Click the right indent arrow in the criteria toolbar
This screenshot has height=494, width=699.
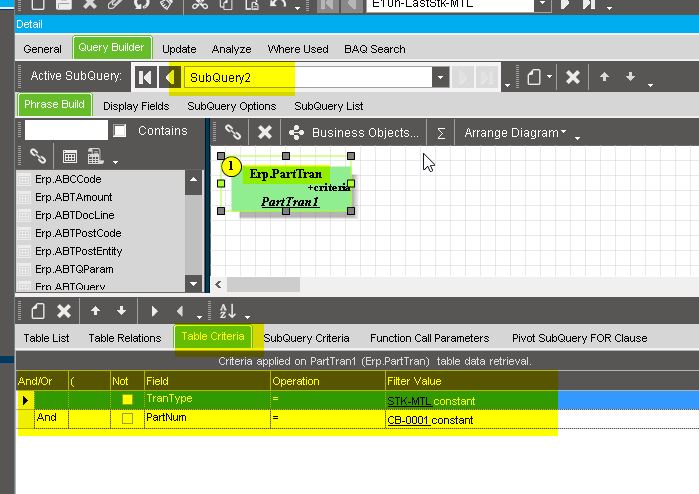click(154, 311)
